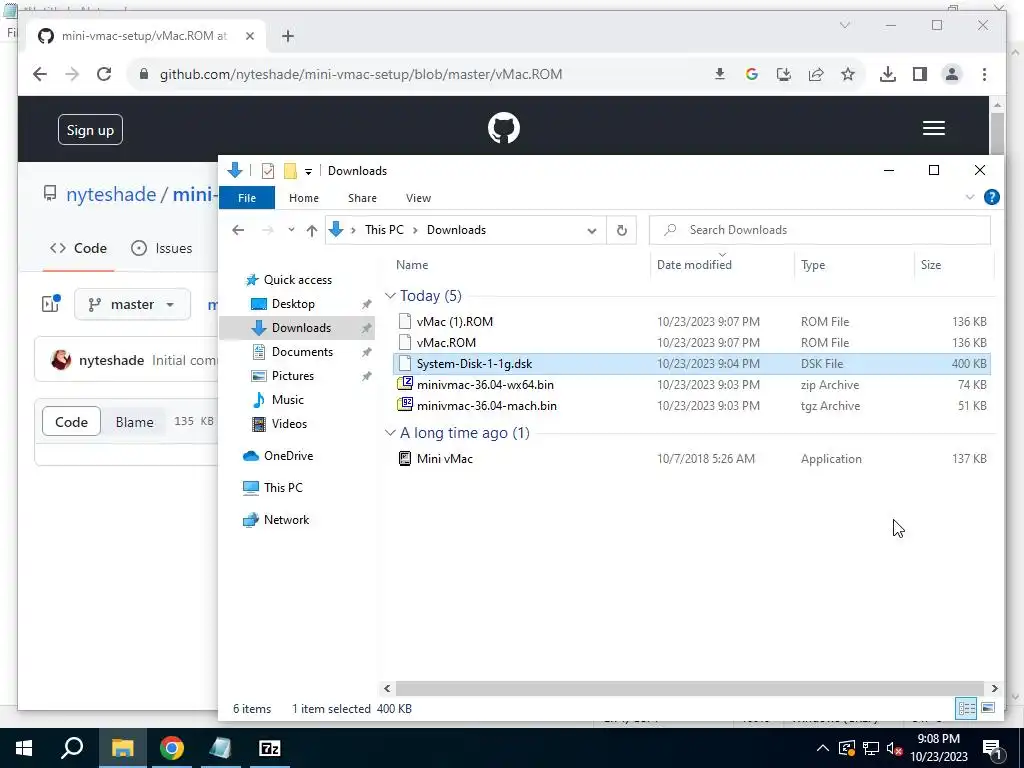Bookmark this page with the star icon

[848, 74]
